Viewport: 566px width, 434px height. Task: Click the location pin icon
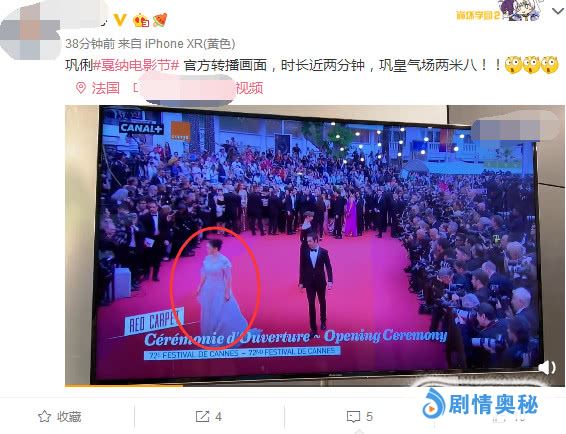coord(81,88)
